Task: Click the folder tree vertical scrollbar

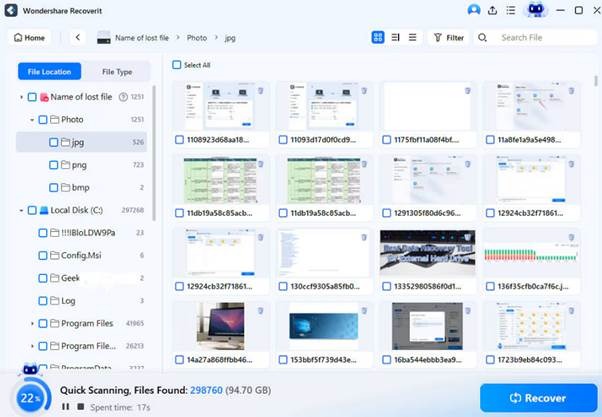Action: [154, 154]
